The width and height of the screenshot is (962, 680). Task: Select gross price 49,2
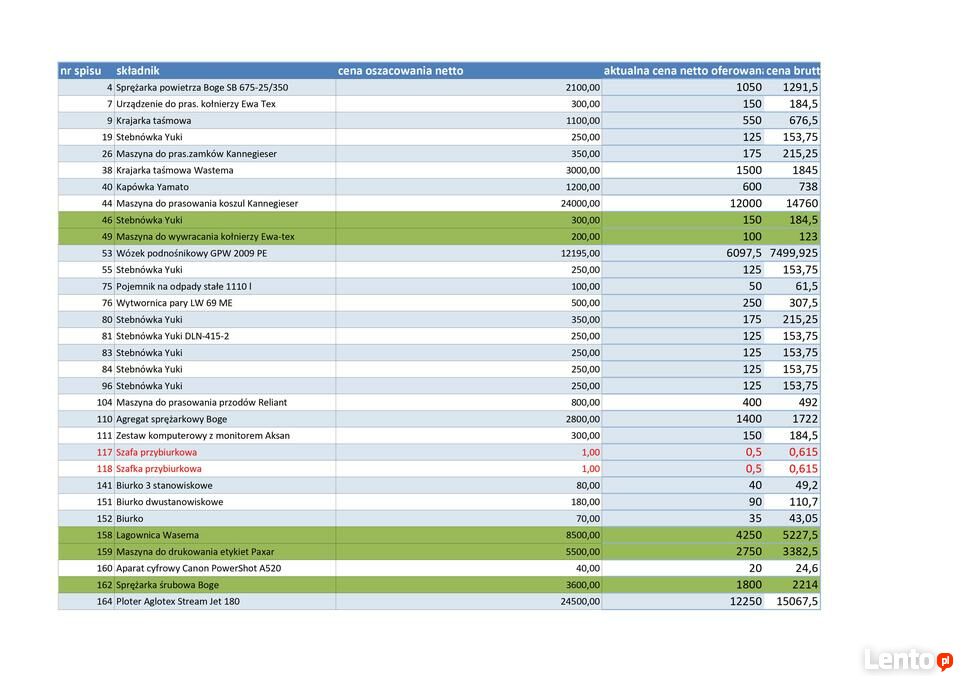[807, 485]
